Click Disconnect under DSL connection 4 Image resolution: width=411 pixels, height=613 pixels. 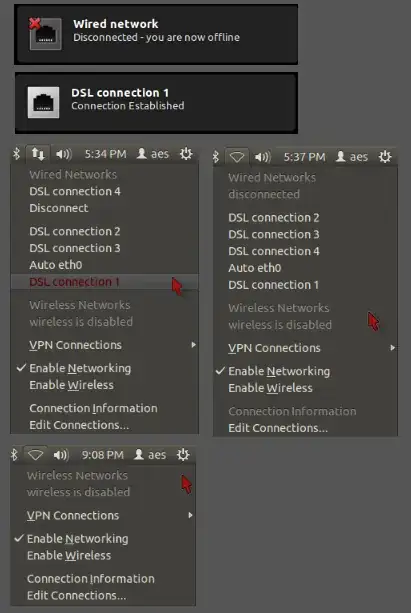point(59,208)
